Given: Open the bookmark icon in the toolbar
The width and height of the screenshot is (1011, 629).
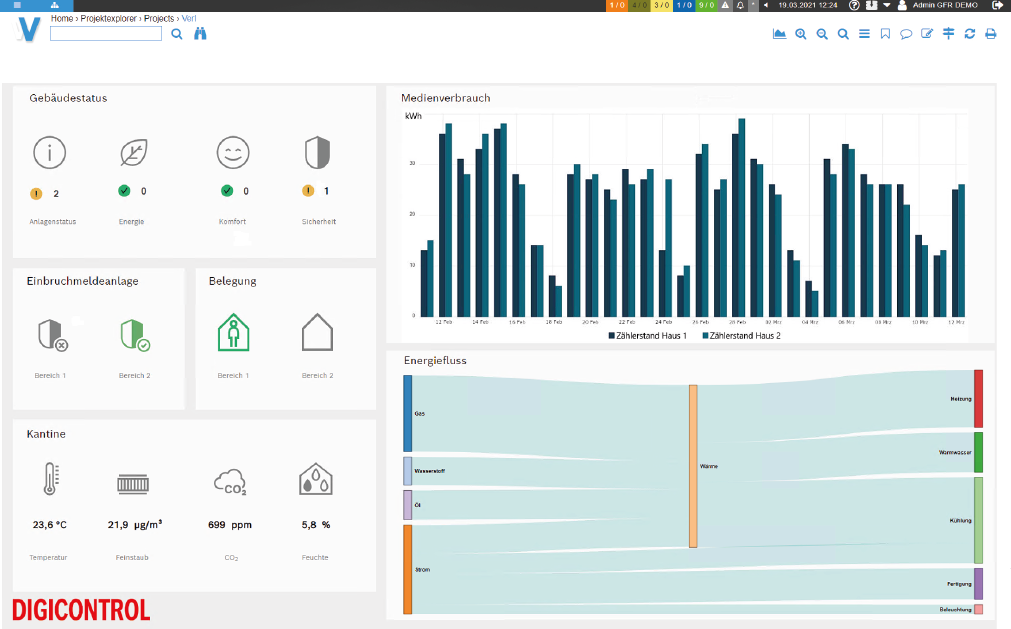Looking at the screenshot, I should point(885,34).
